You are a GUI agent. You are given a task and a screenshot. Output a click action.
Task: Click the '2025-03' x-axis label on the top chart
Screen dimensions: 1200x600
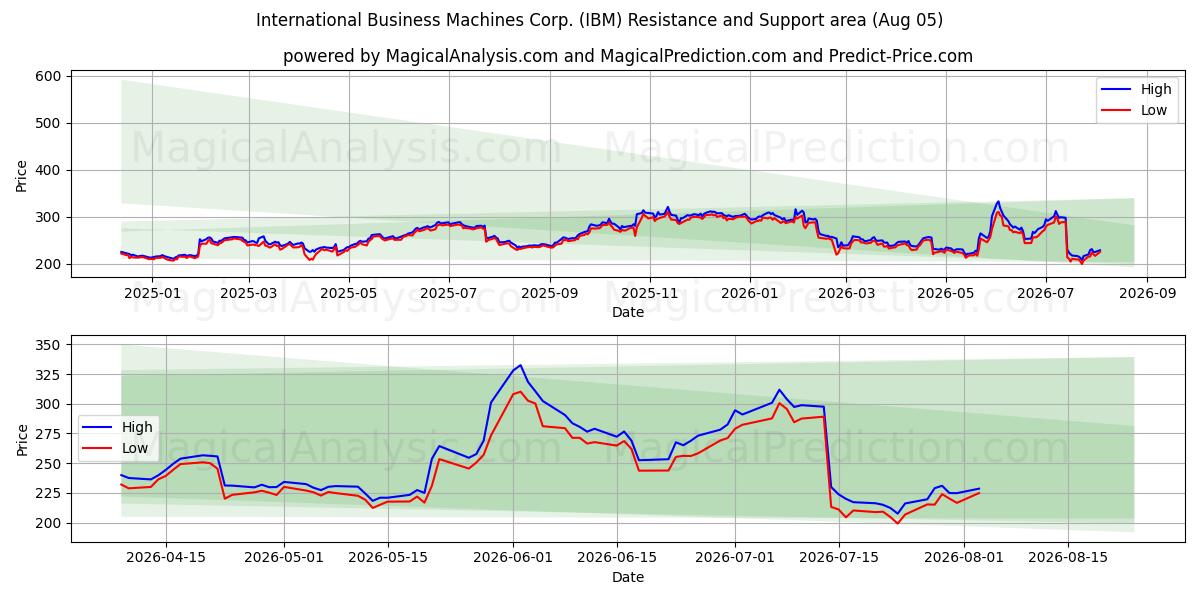249,293
